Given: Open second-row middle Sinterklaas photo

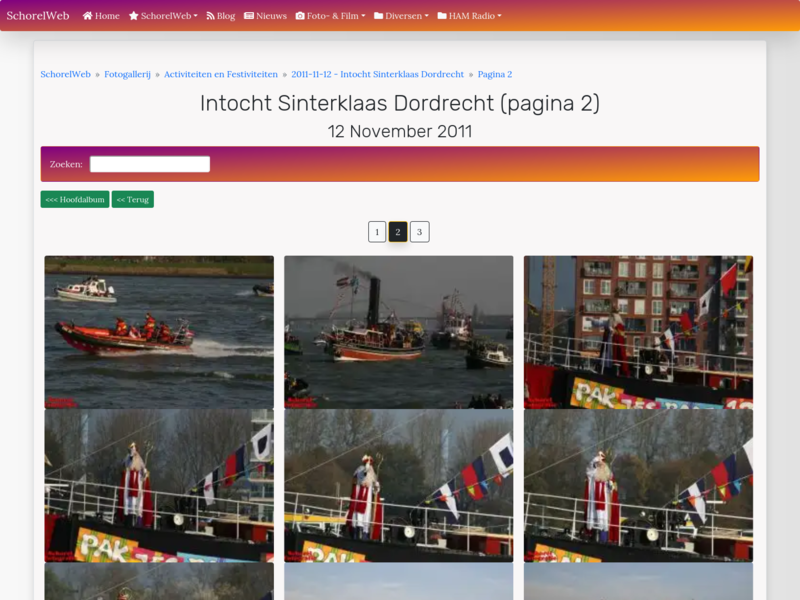Looking at the screenshot, I should pyautogui.click(x=399, y=486).
